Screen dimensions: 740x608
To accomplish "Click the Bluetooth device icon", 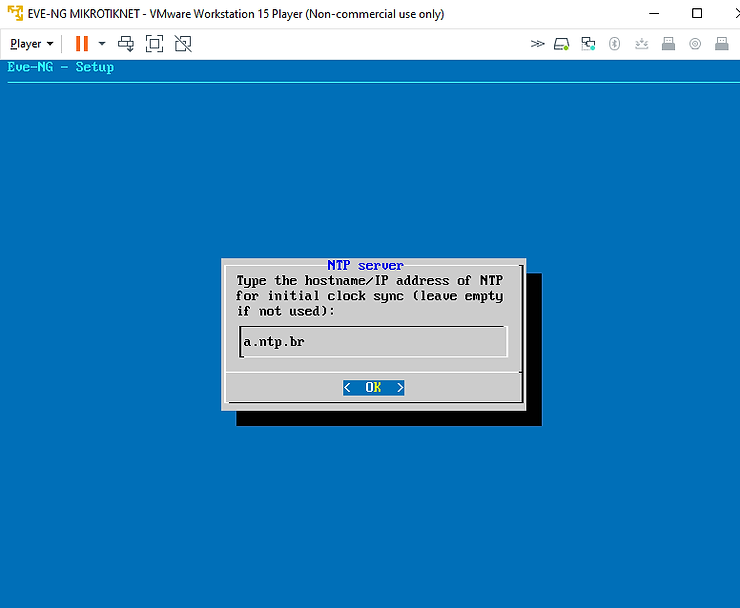I will [614, 44].
